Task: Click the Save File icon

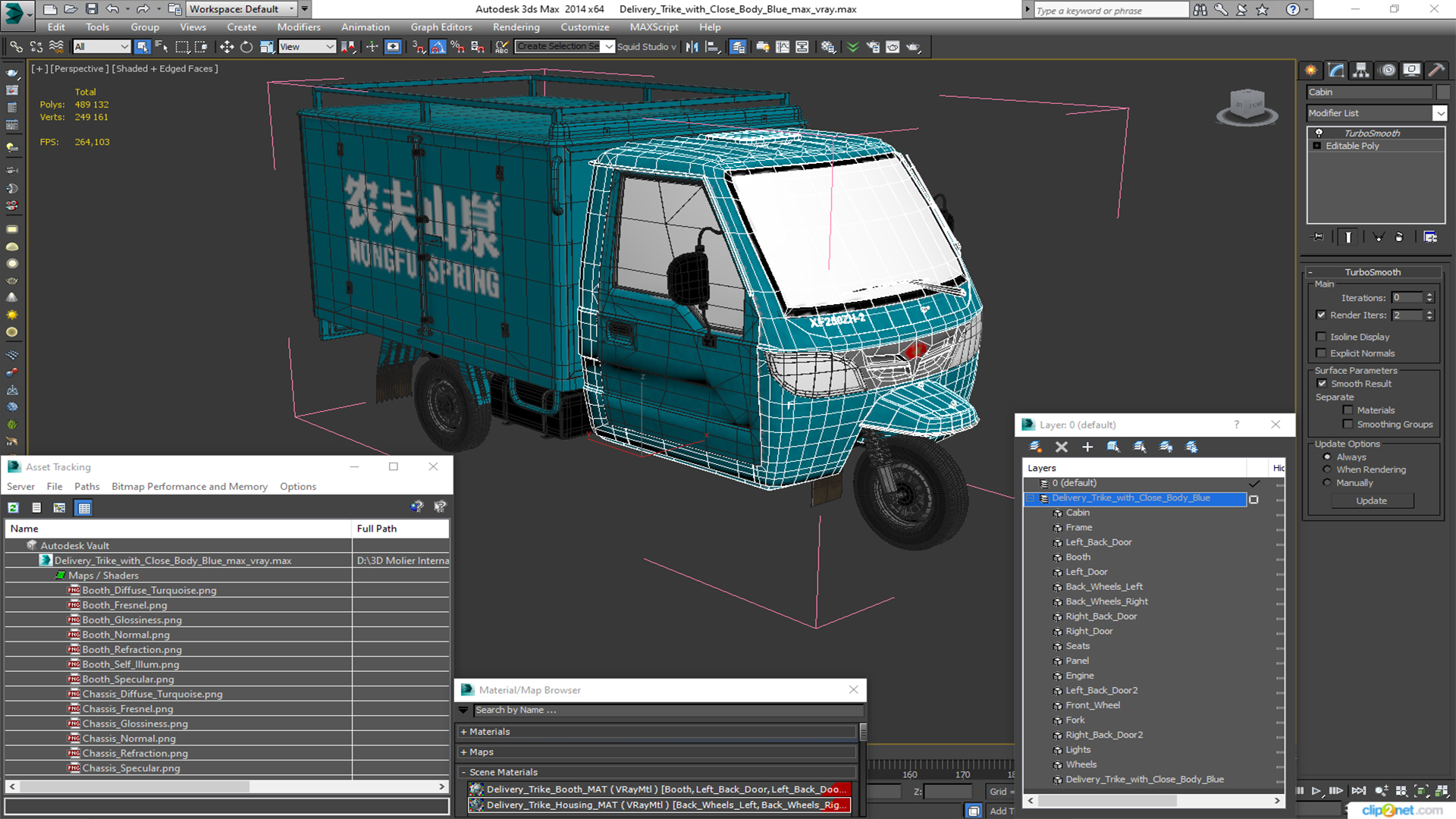Action: 91,9
